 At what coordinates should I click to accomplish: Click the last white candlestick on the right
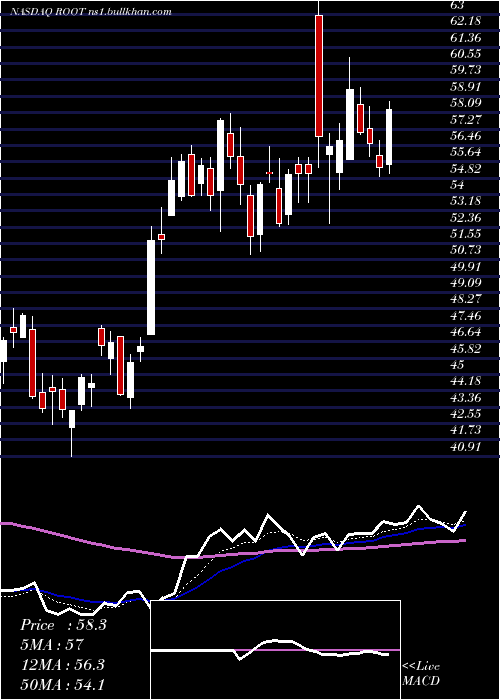click(389, 137)
